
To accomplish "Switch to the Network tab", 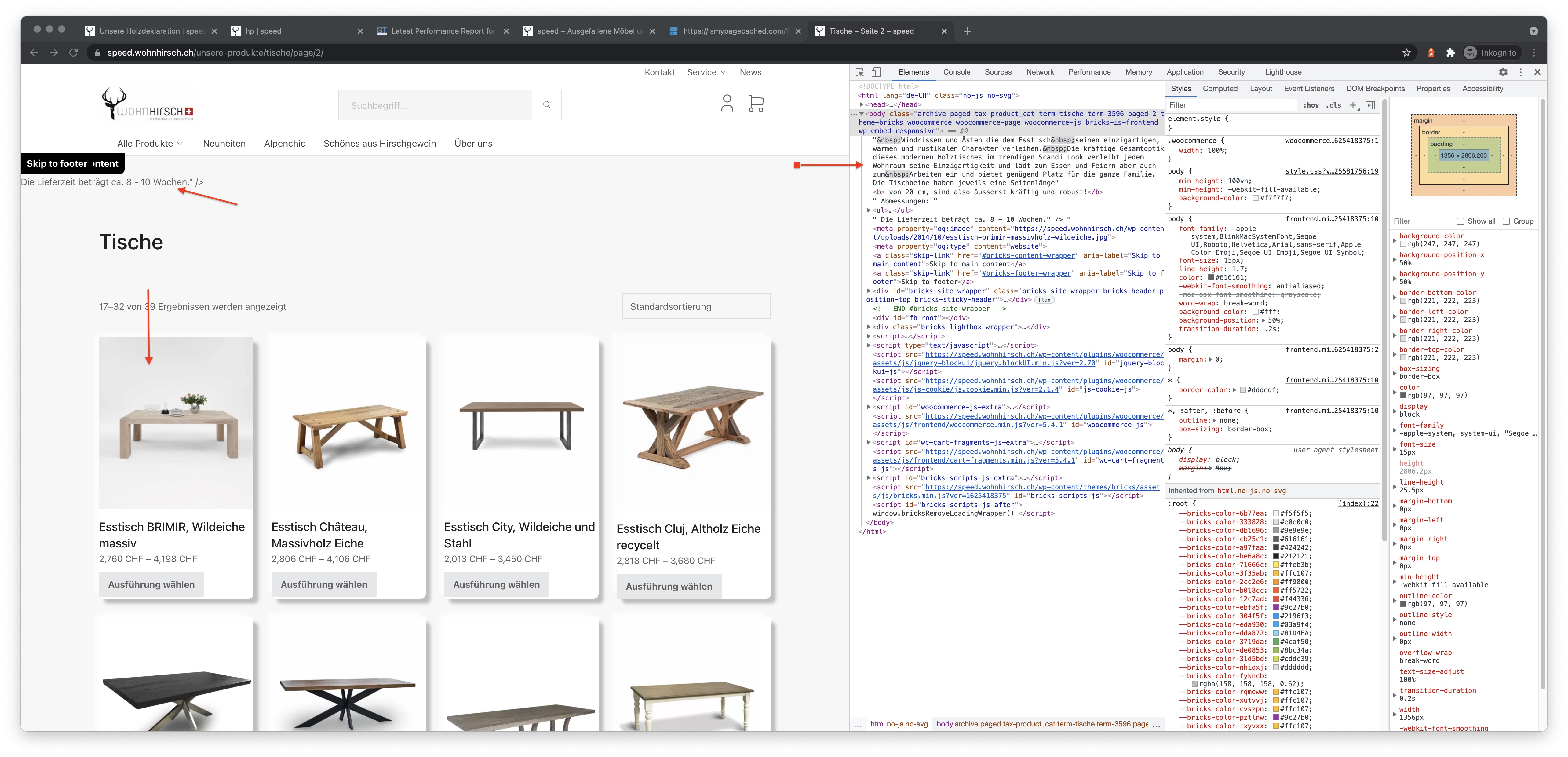I will [1040, 72].
